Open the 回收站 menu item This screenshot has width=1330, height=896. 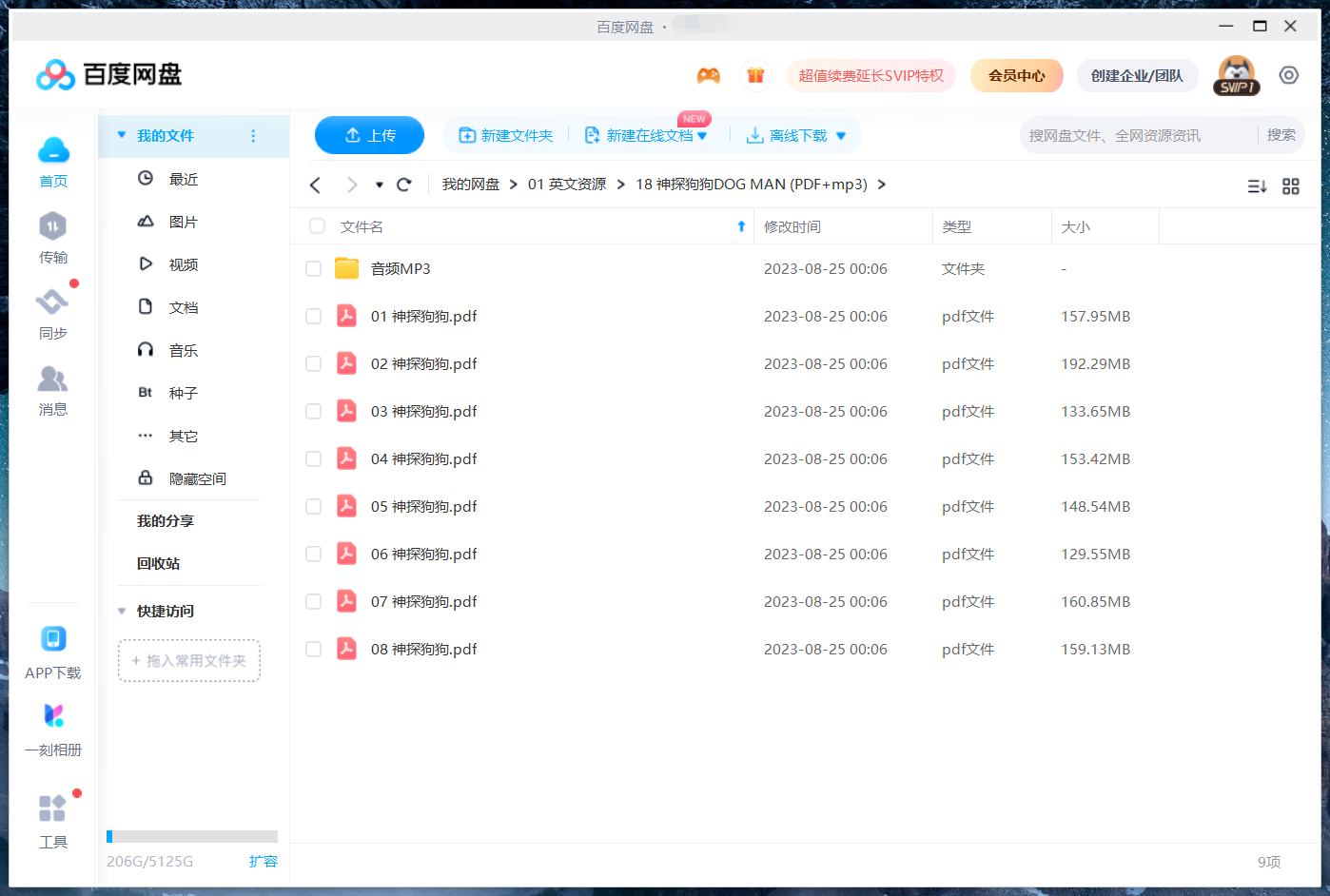click(158, 563)
